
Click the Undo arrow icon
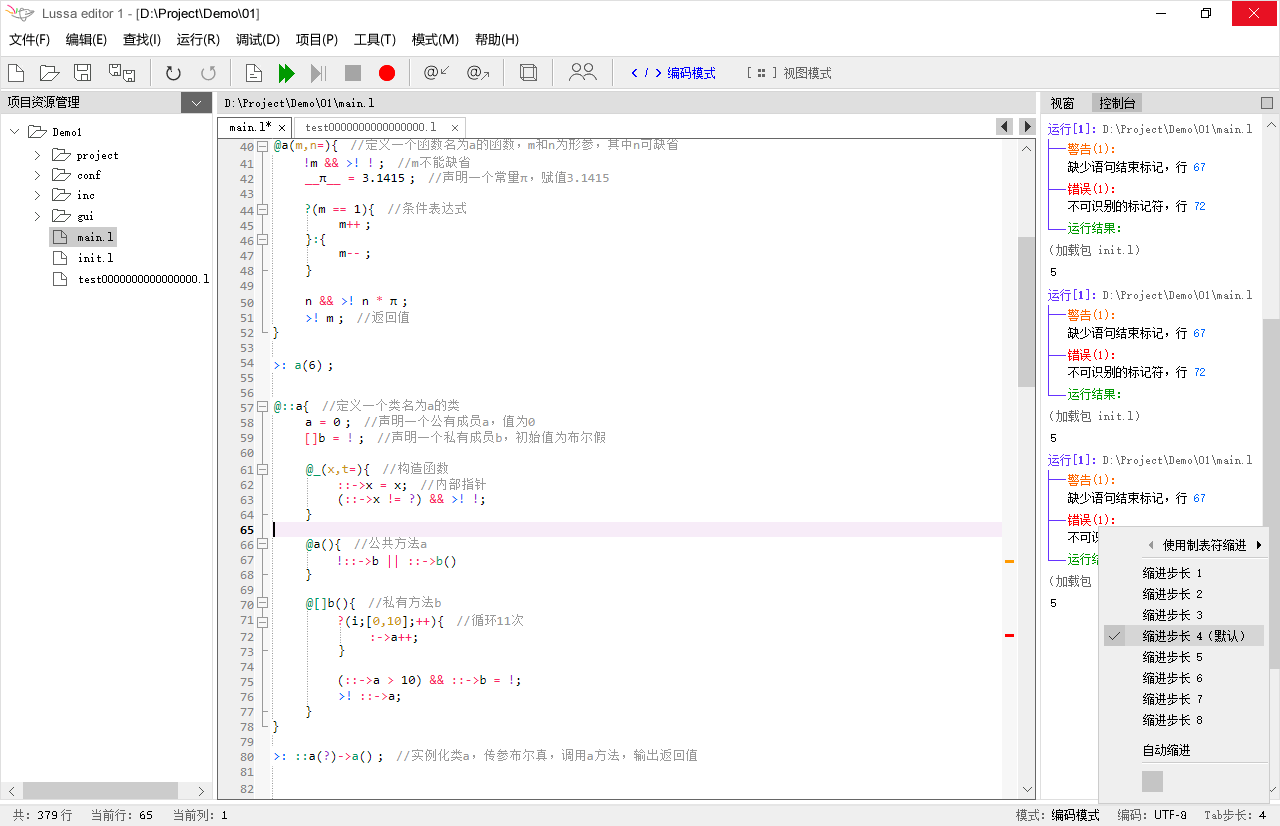pyautogui.click(x=173, y=73)
